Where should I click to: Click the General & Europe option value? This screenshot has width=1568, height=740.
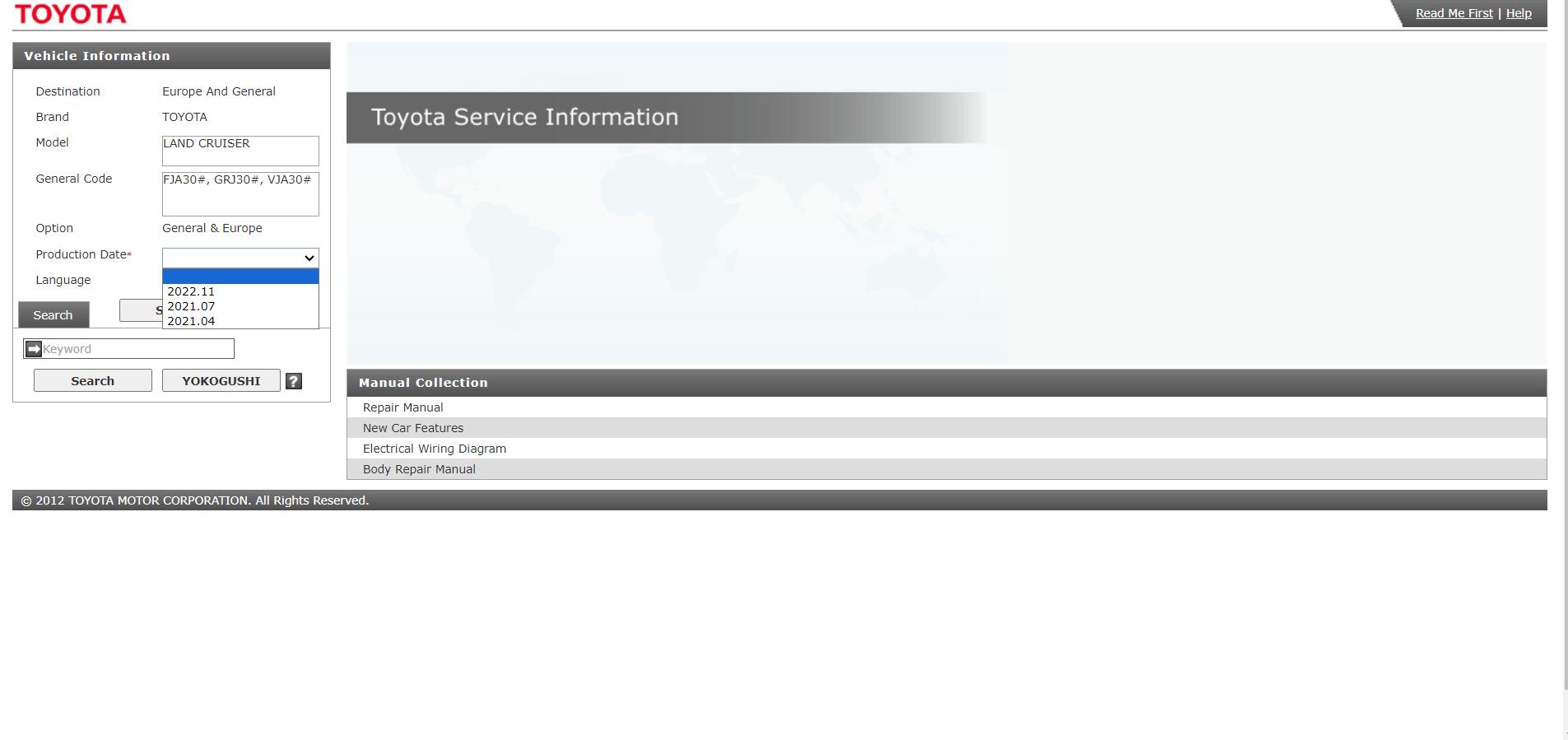[212, 228]
